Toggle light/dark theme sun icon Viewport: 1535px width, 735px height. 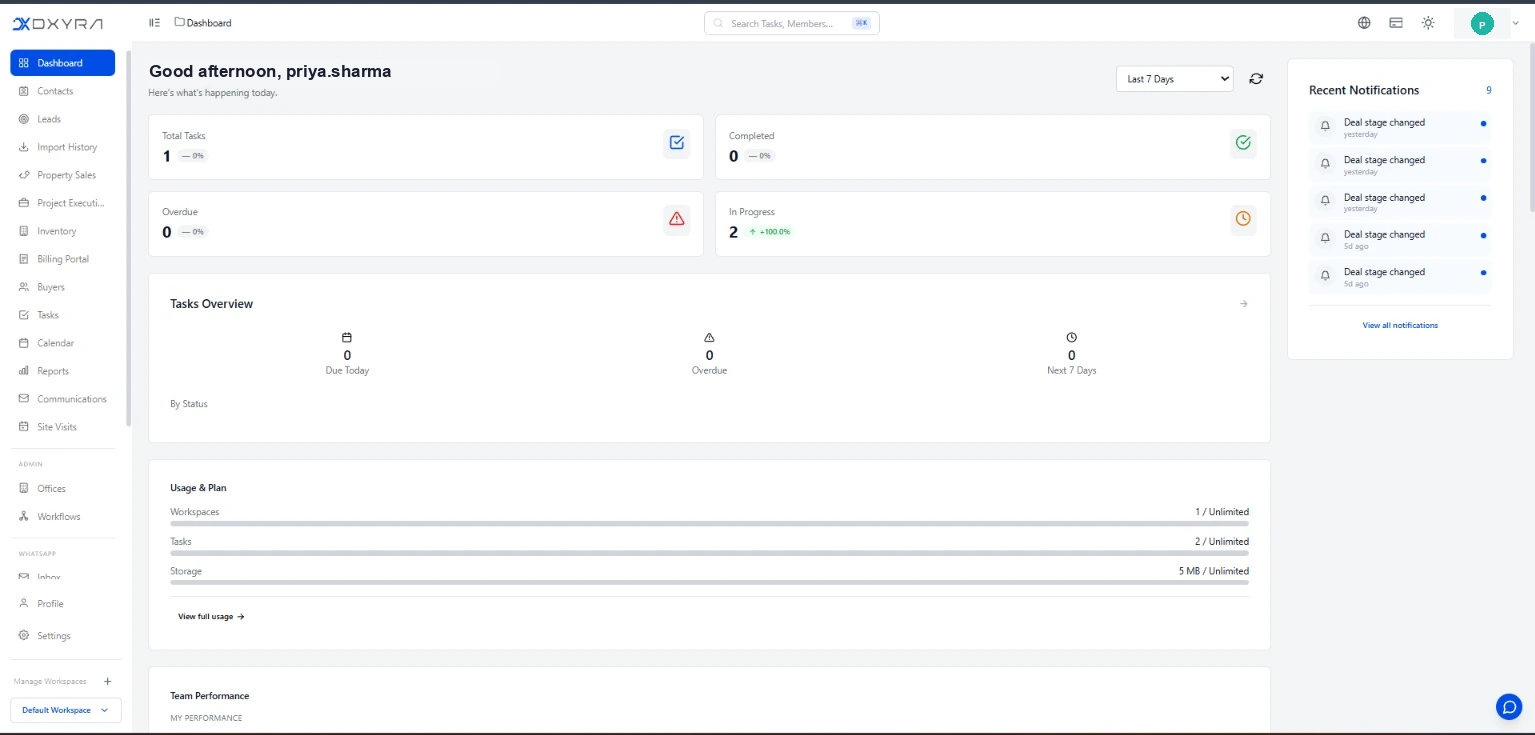point(1428,23)
